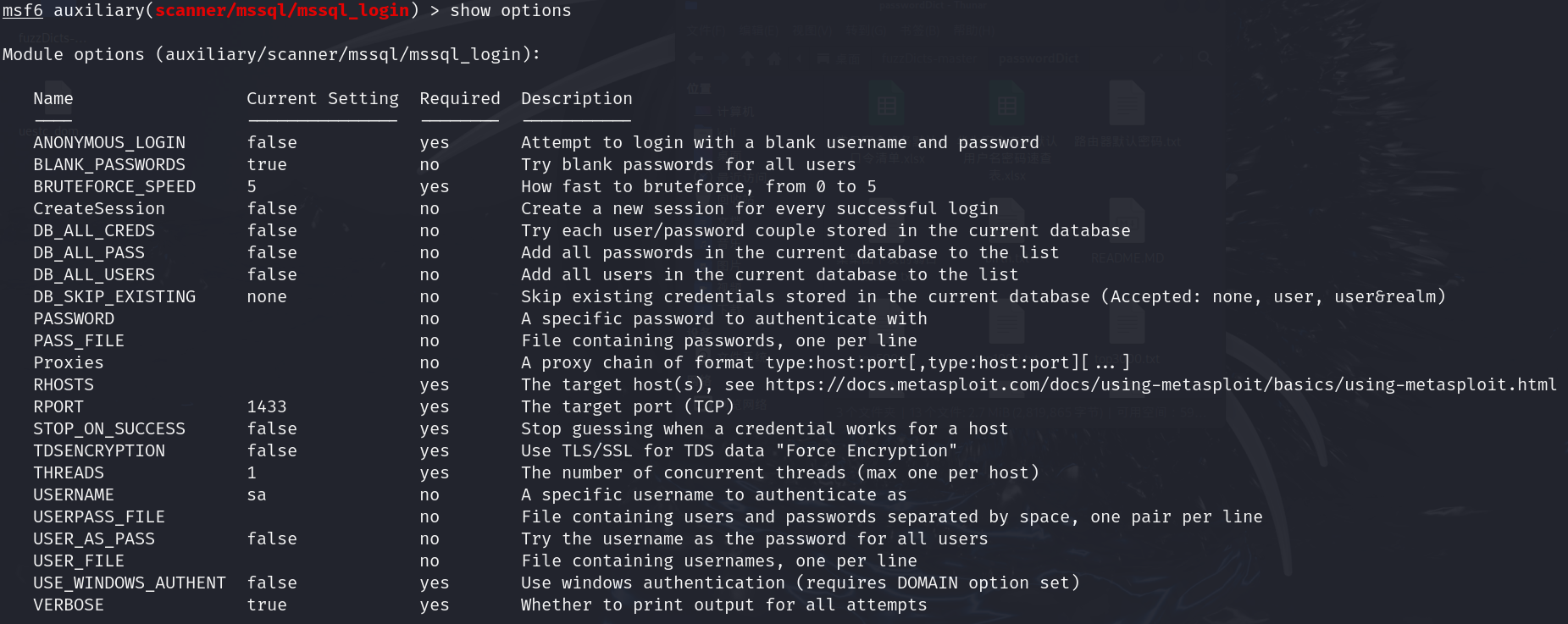Screen dimensions: 1568x624
Task: Click the 'Description' column header
Action: coord(577,98)
